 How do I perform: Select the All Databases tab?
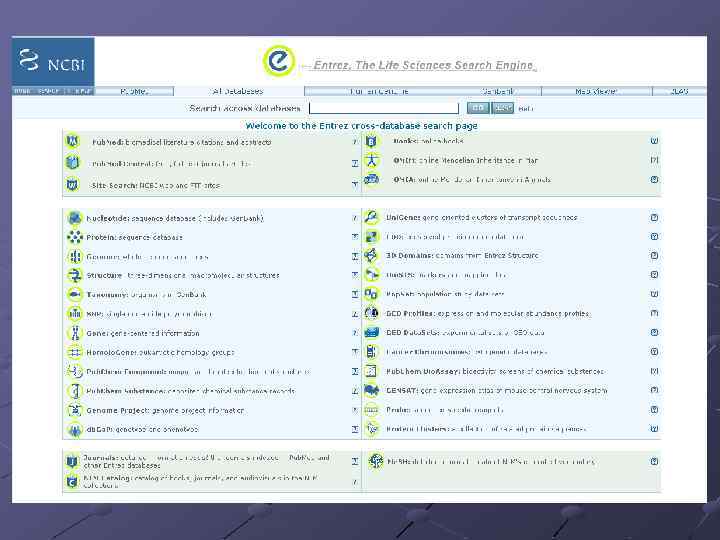click(238, 91)
